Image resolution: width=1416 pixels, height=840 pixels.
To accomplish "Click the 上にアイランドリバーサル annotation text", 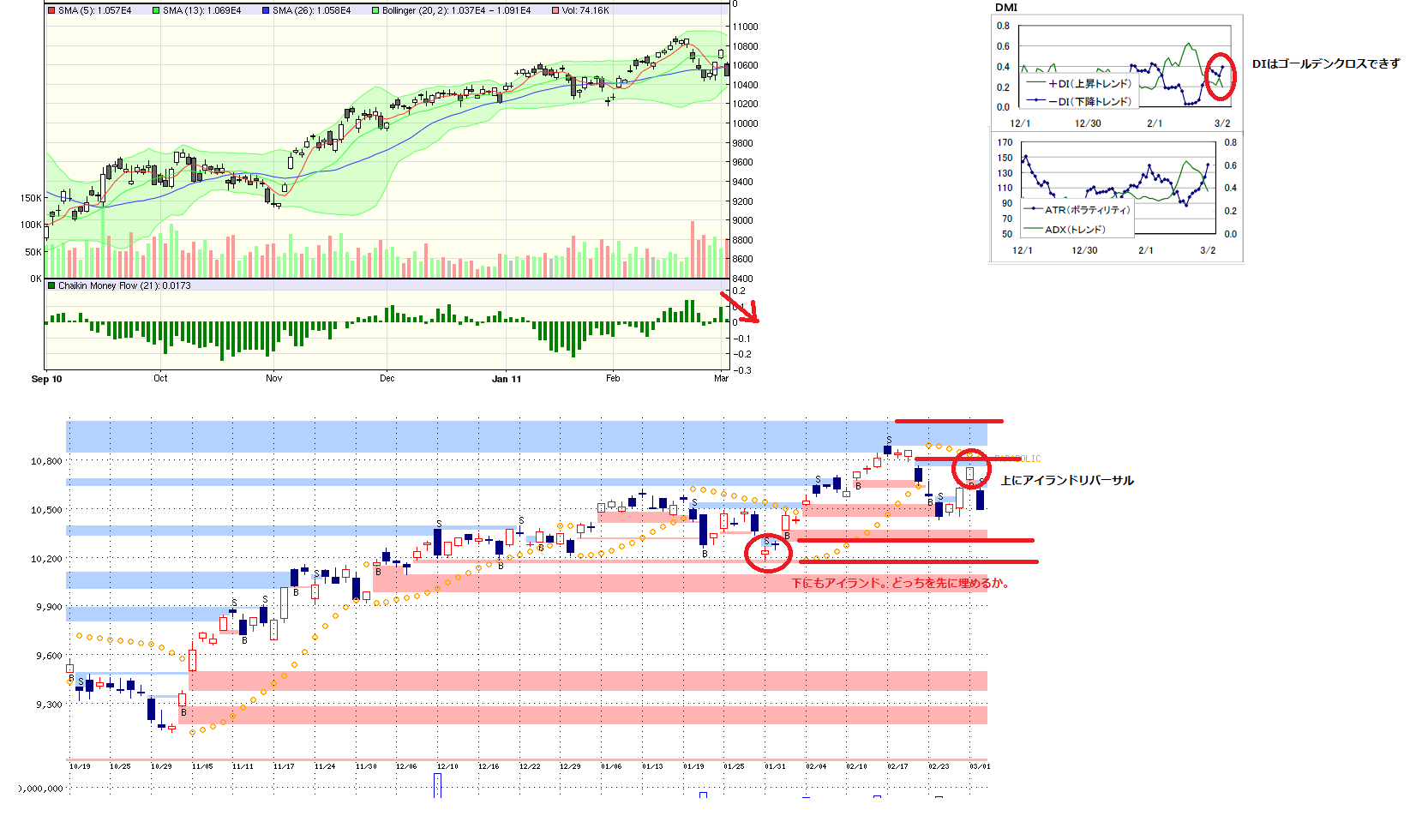I will point(1067,480).
